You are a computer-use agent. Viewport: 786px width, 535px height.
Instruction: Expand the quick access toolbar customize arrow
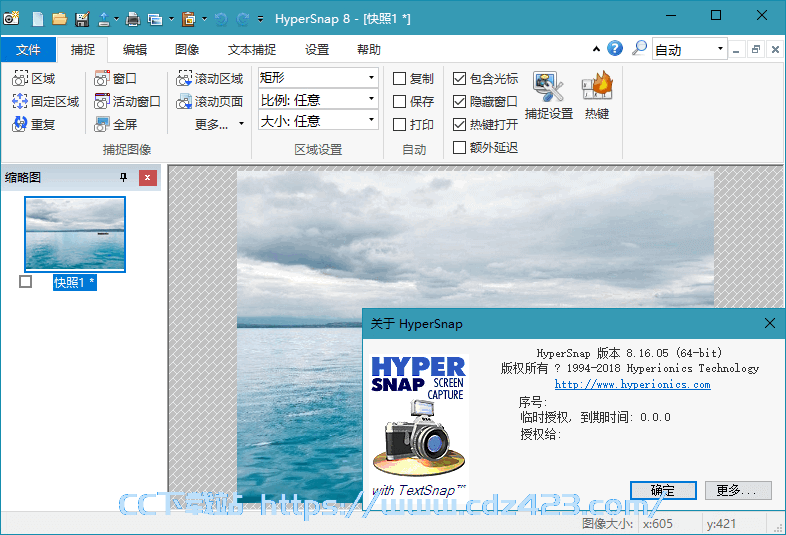tap(261, 20)
